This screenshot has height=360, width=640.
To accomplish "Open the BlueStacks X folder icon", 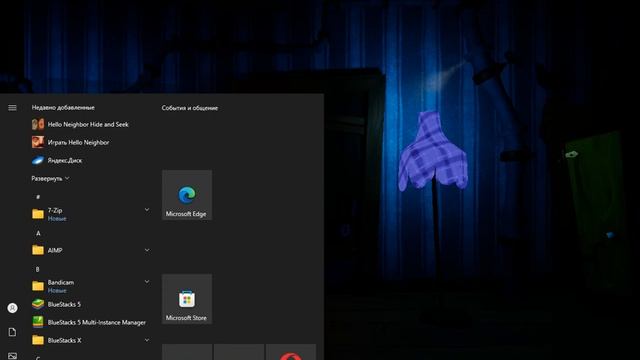I will tap(38, 340).
